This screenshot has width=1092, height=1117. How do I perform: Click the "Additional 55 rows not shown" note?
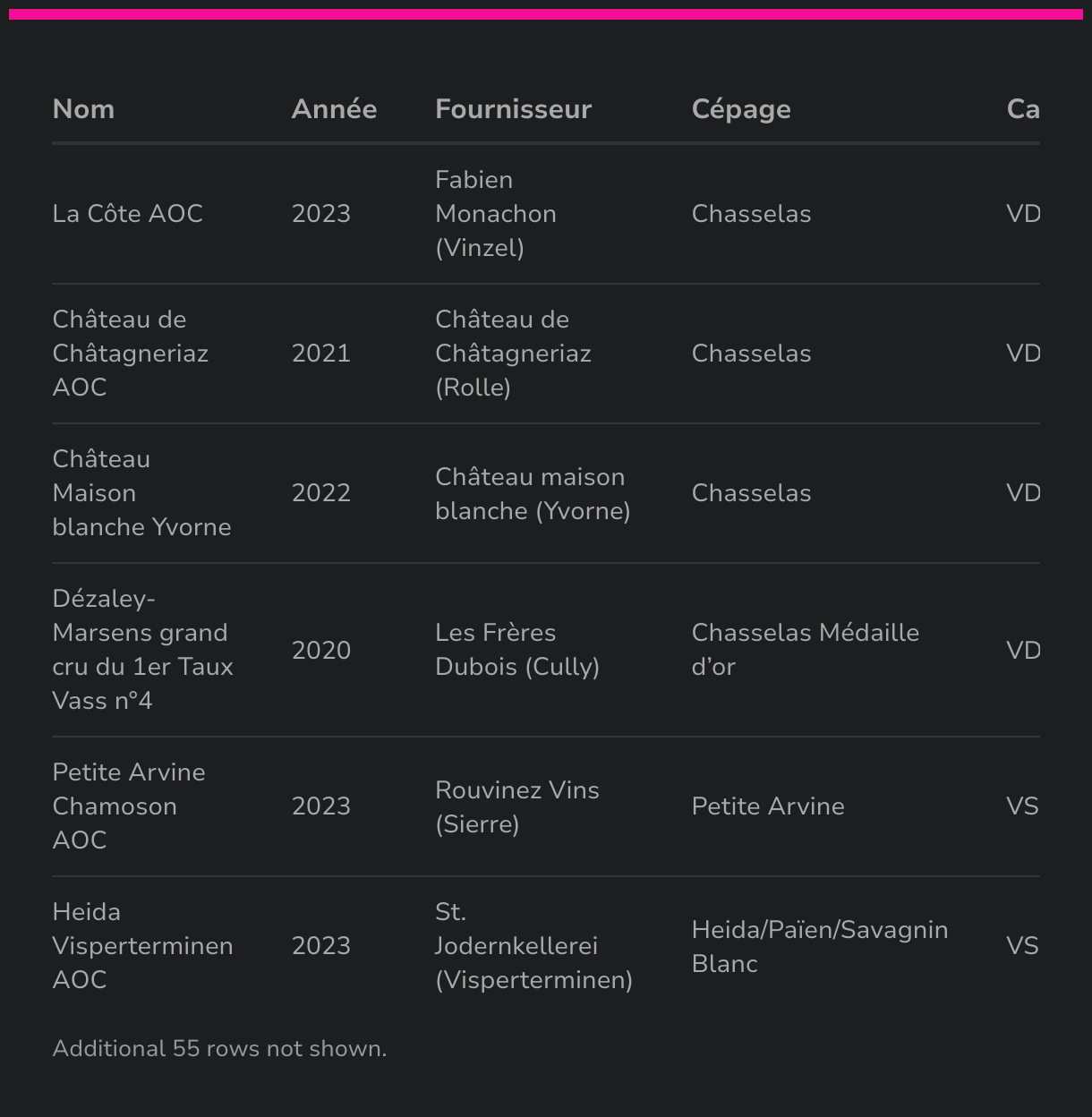click(219, 1049)
